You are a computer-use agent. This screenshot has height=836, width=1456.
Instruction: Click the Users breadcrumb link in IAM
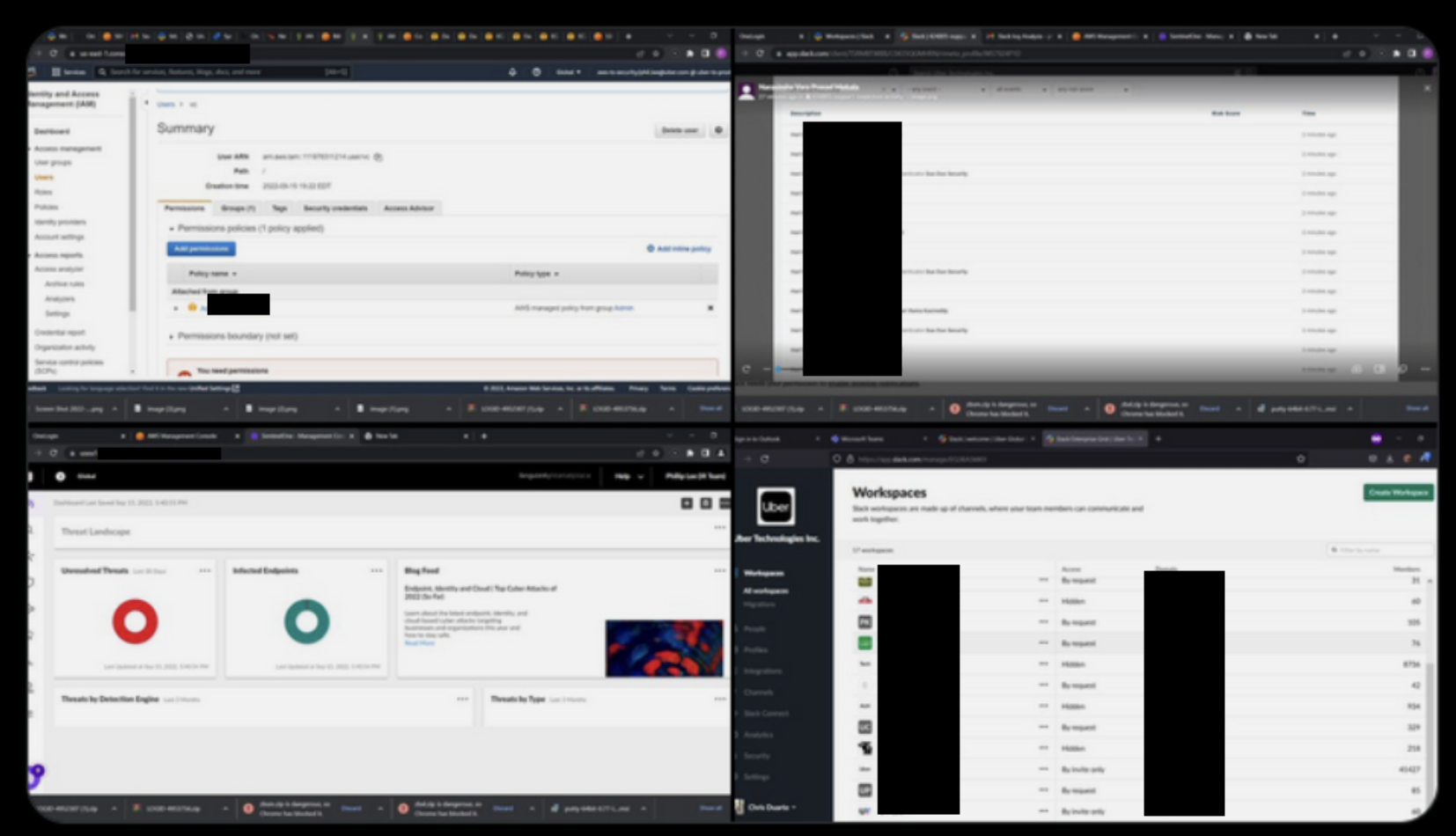pos(165,104)
